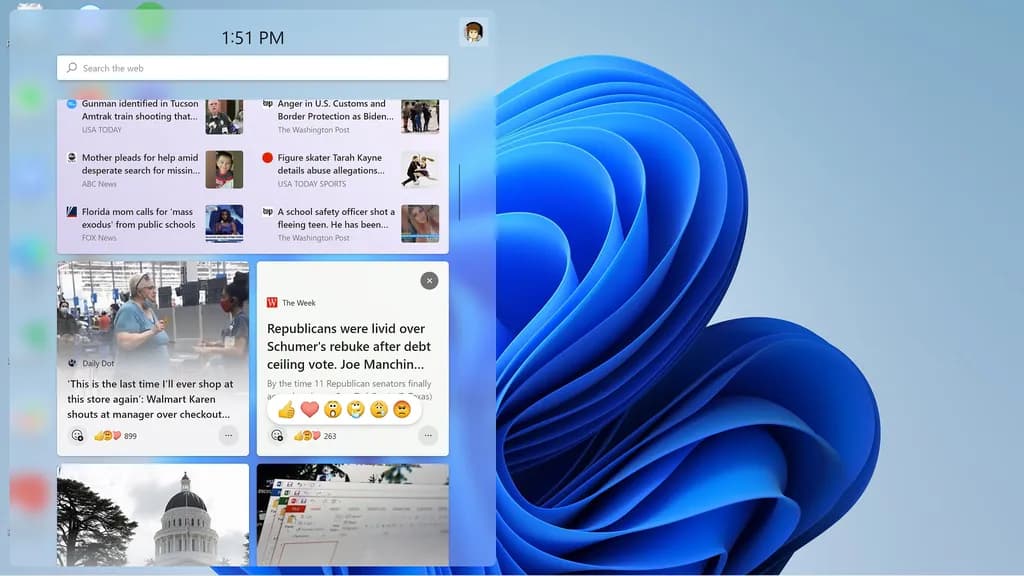Select the angry face reaction emoji
Image resolution: width=1024 pixels, height=576 pixels.
402,409
